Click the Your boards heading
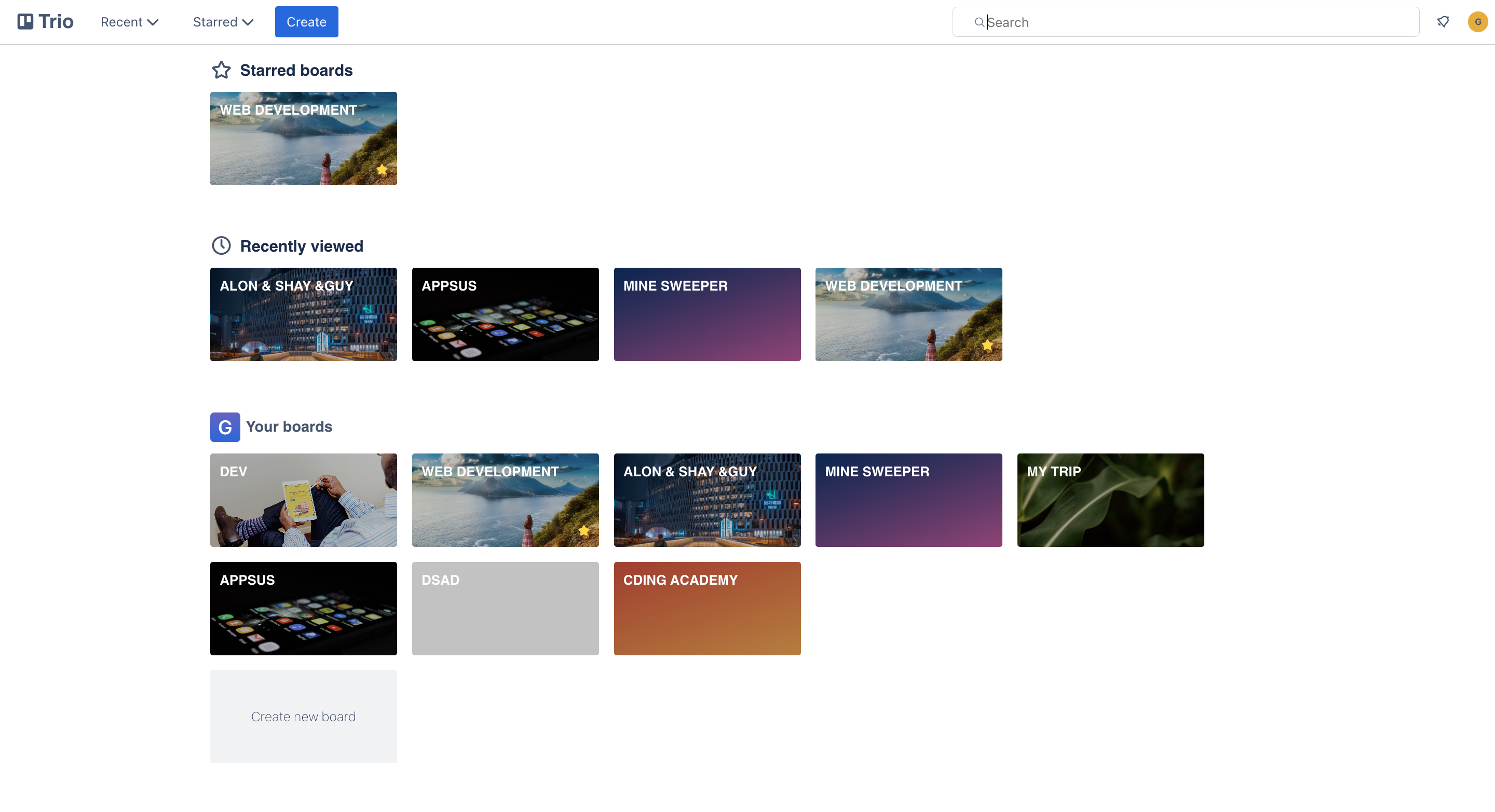This screenshot has width=1495, height=812. 289,427
